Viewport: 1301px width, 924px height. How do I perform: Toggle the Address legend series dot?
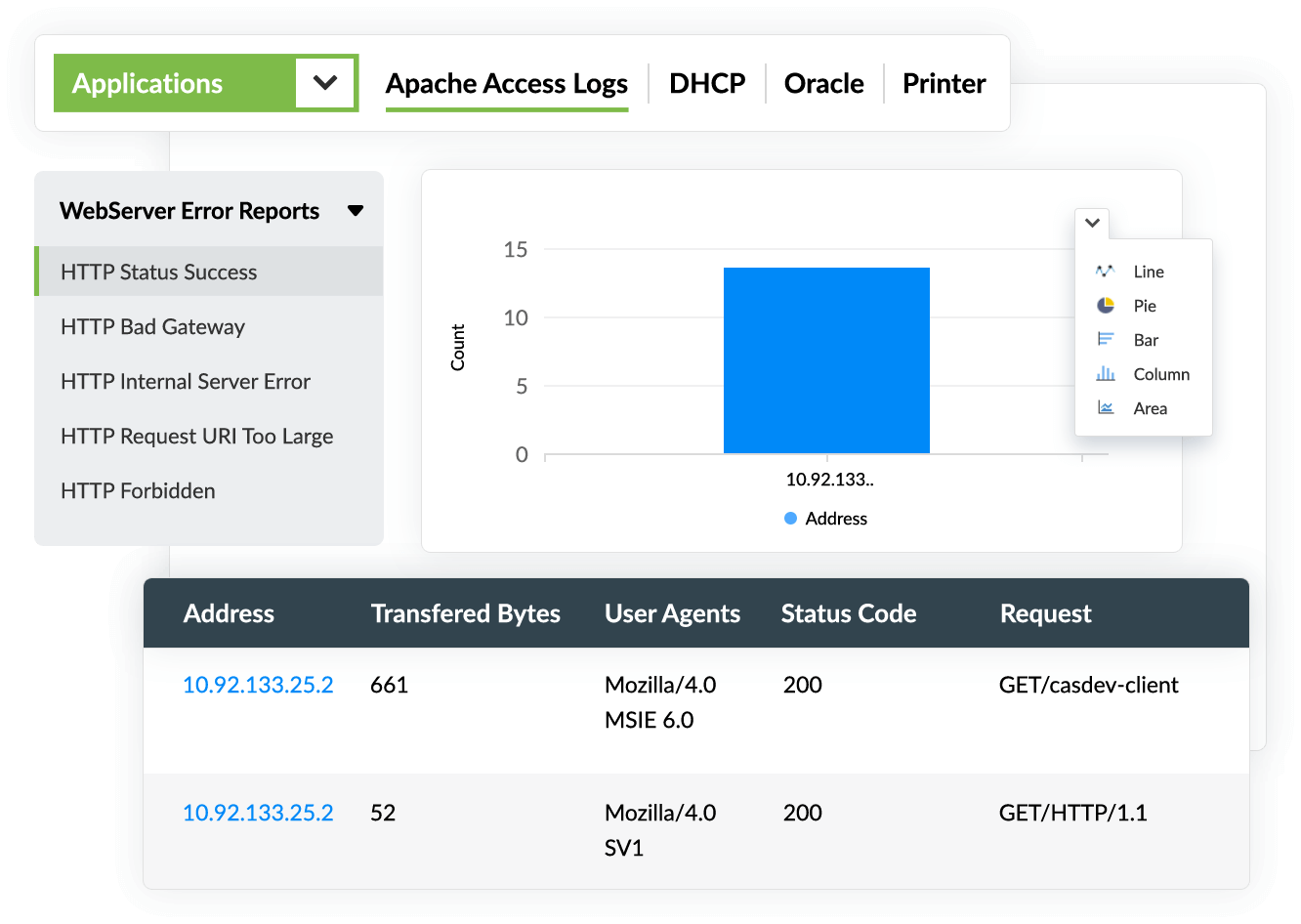coord(790,519)
